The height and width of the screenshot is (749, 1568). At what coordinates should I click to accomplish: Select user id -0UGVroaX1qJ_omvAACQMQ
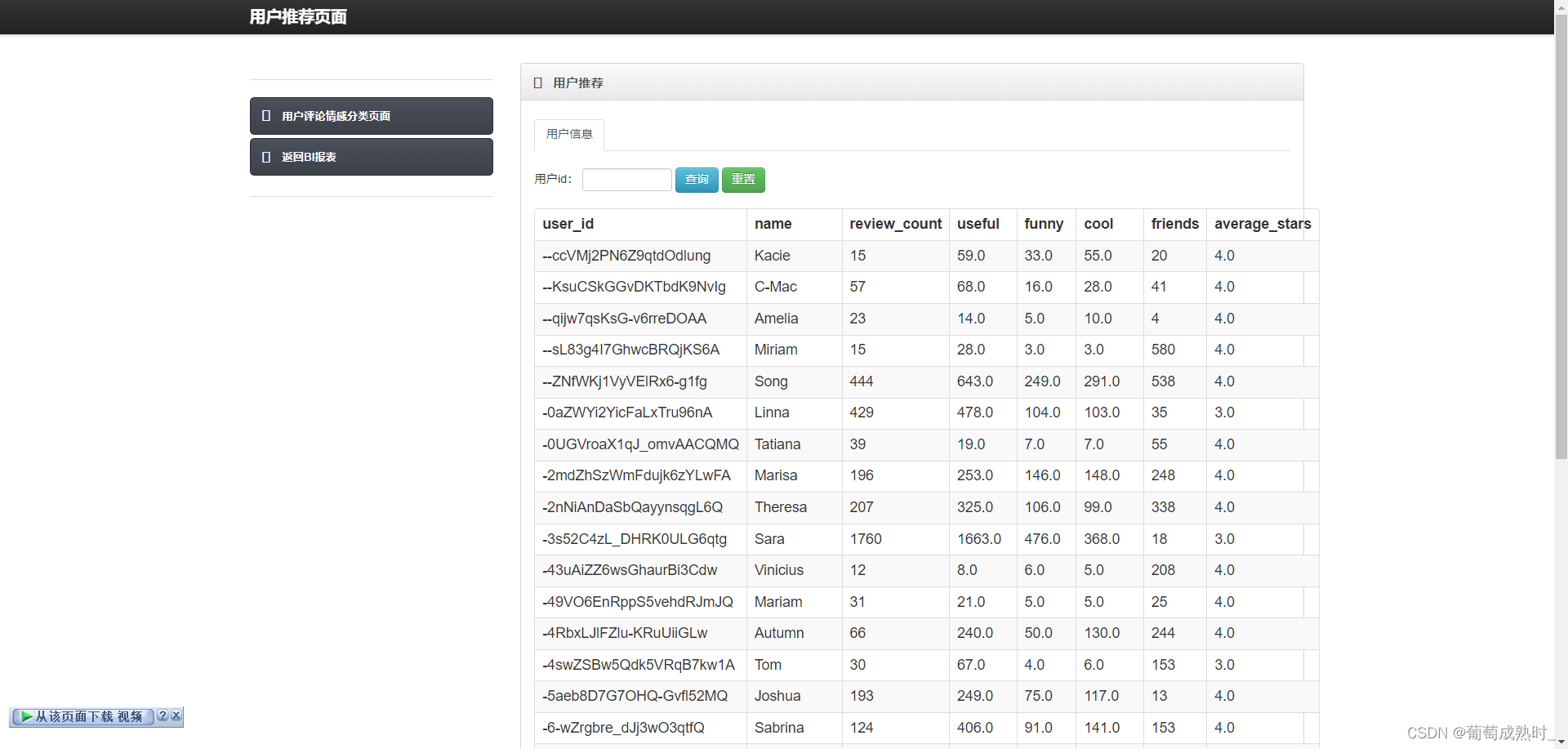(640, 444)
